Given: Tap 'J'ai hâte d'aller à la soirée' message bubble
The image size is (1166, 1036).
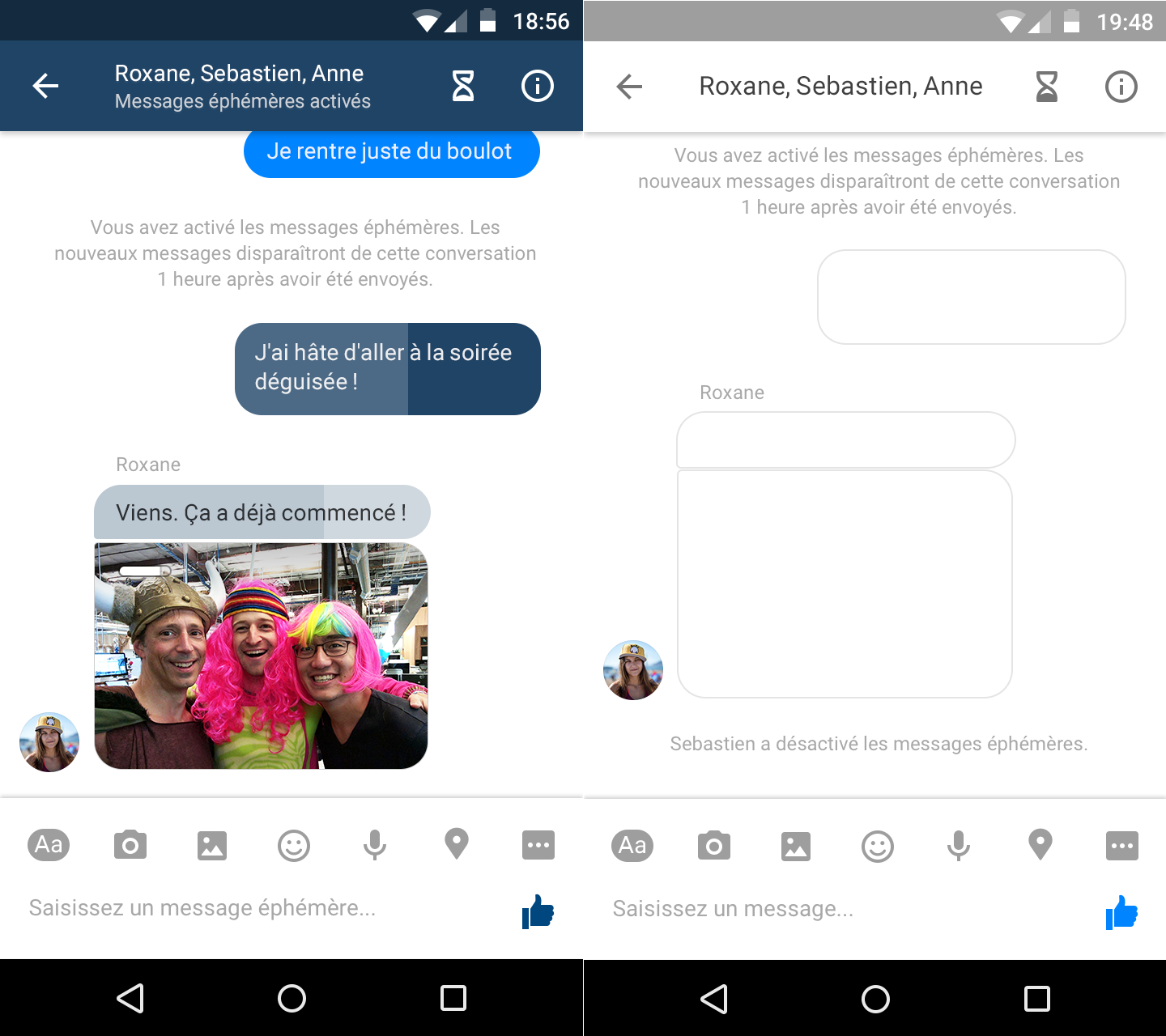Looking at the screenshot, I should (x=387, y=368).
